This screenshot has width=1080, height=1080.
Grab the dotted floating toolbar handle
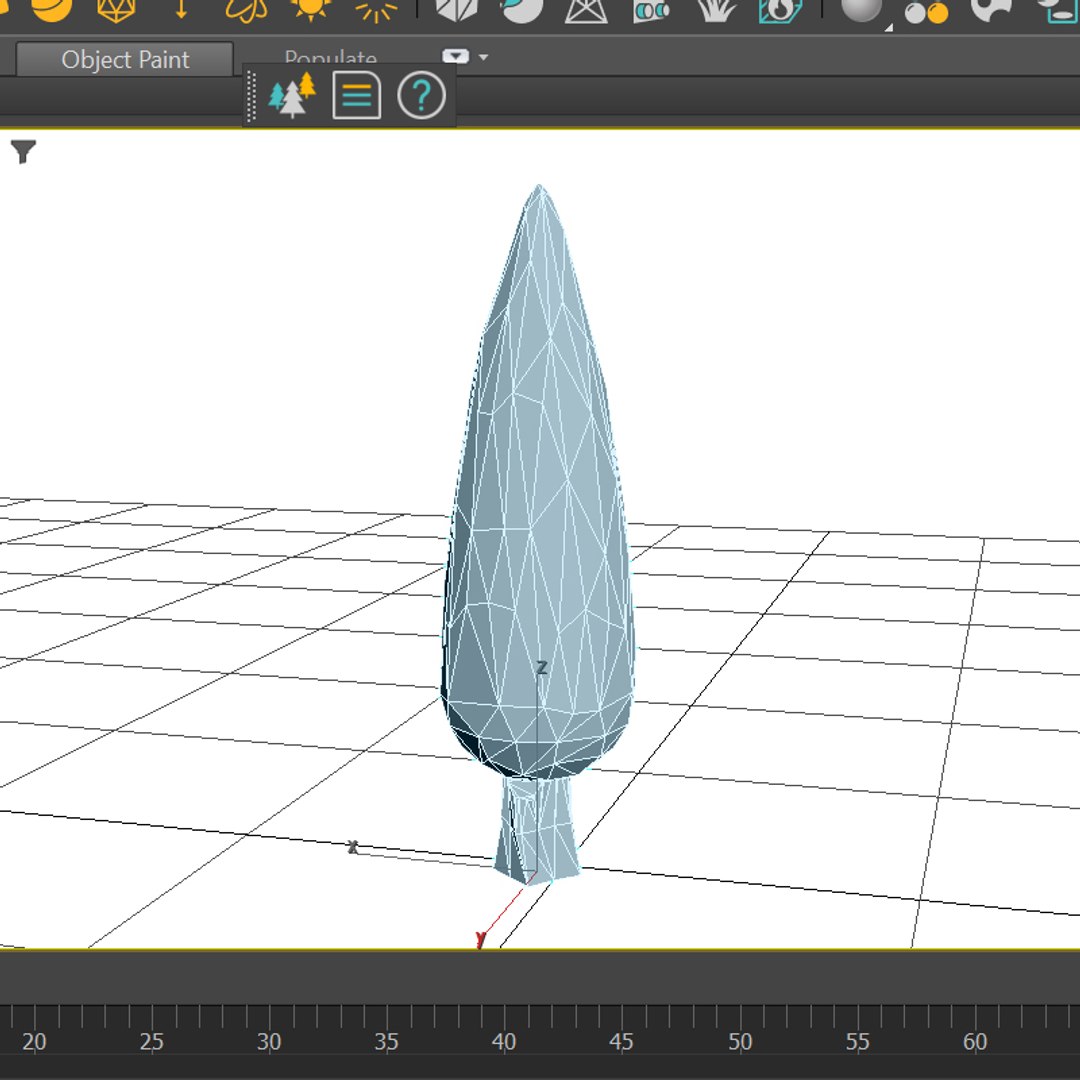(251, 96)
